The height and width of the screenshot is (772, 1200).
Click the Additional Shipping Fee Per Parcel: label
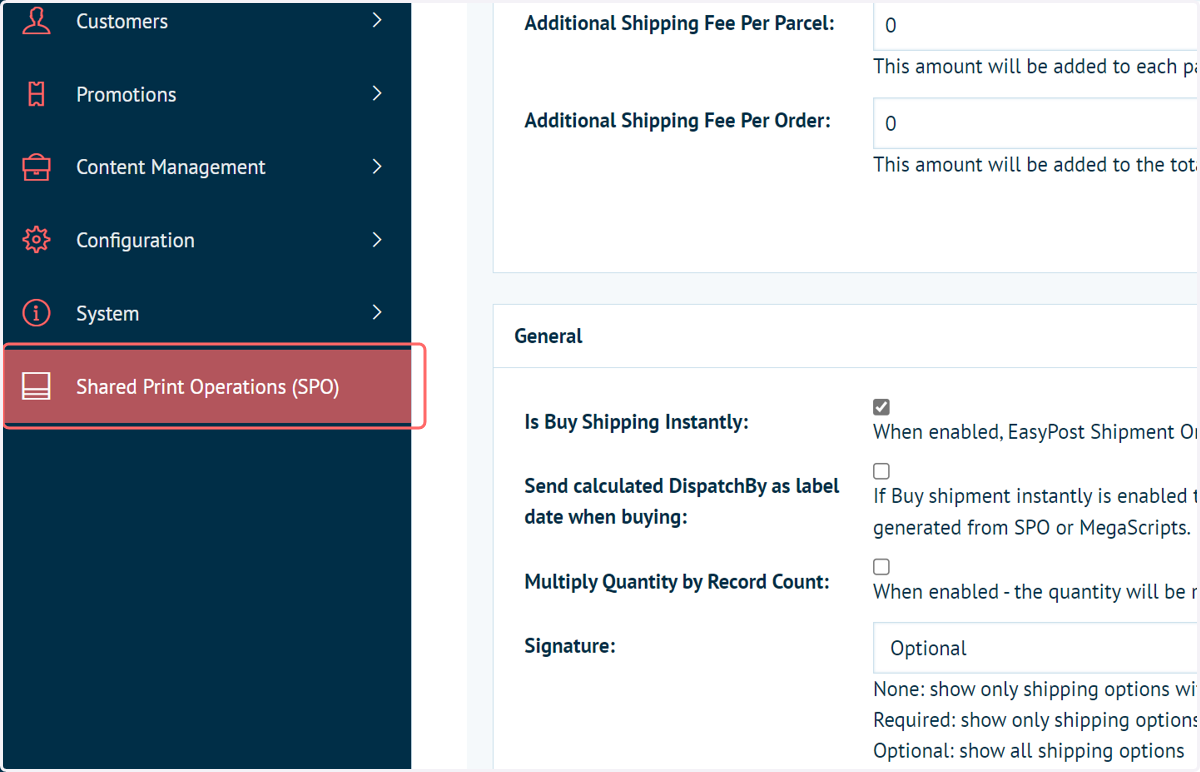click(x=679, y=22)
